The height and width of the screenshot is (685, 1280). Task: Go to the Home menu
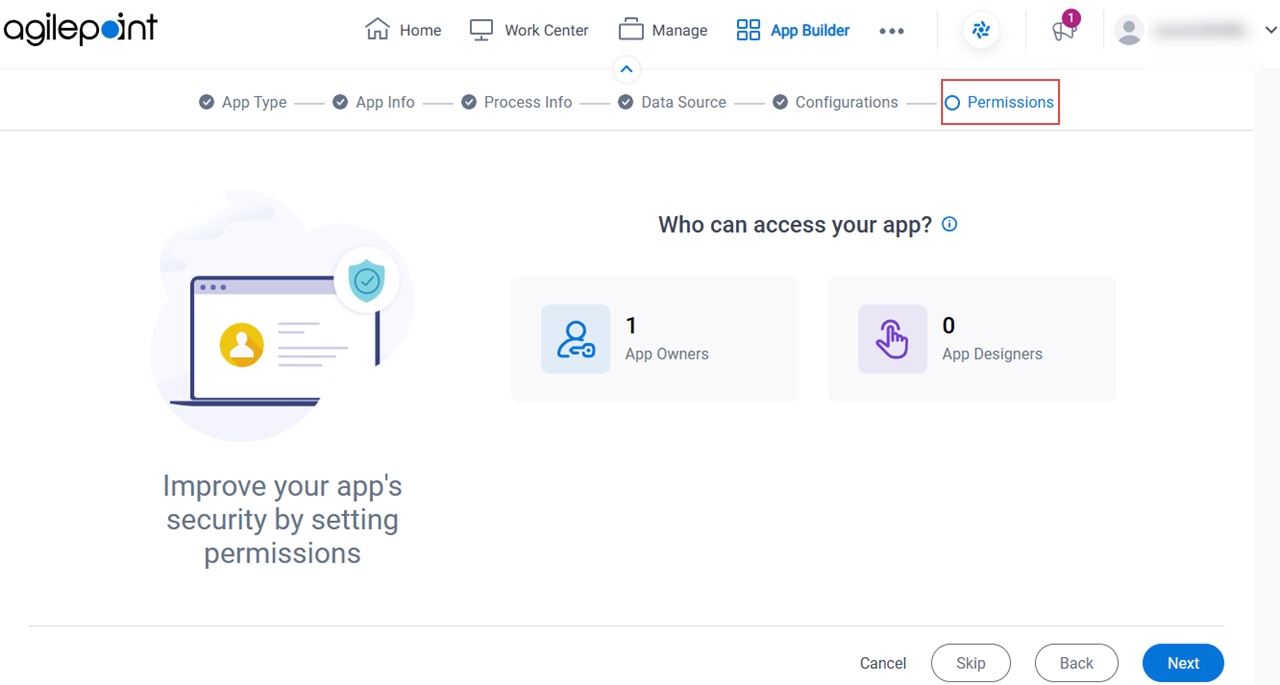pyautogui.click(x=403, y=30)
